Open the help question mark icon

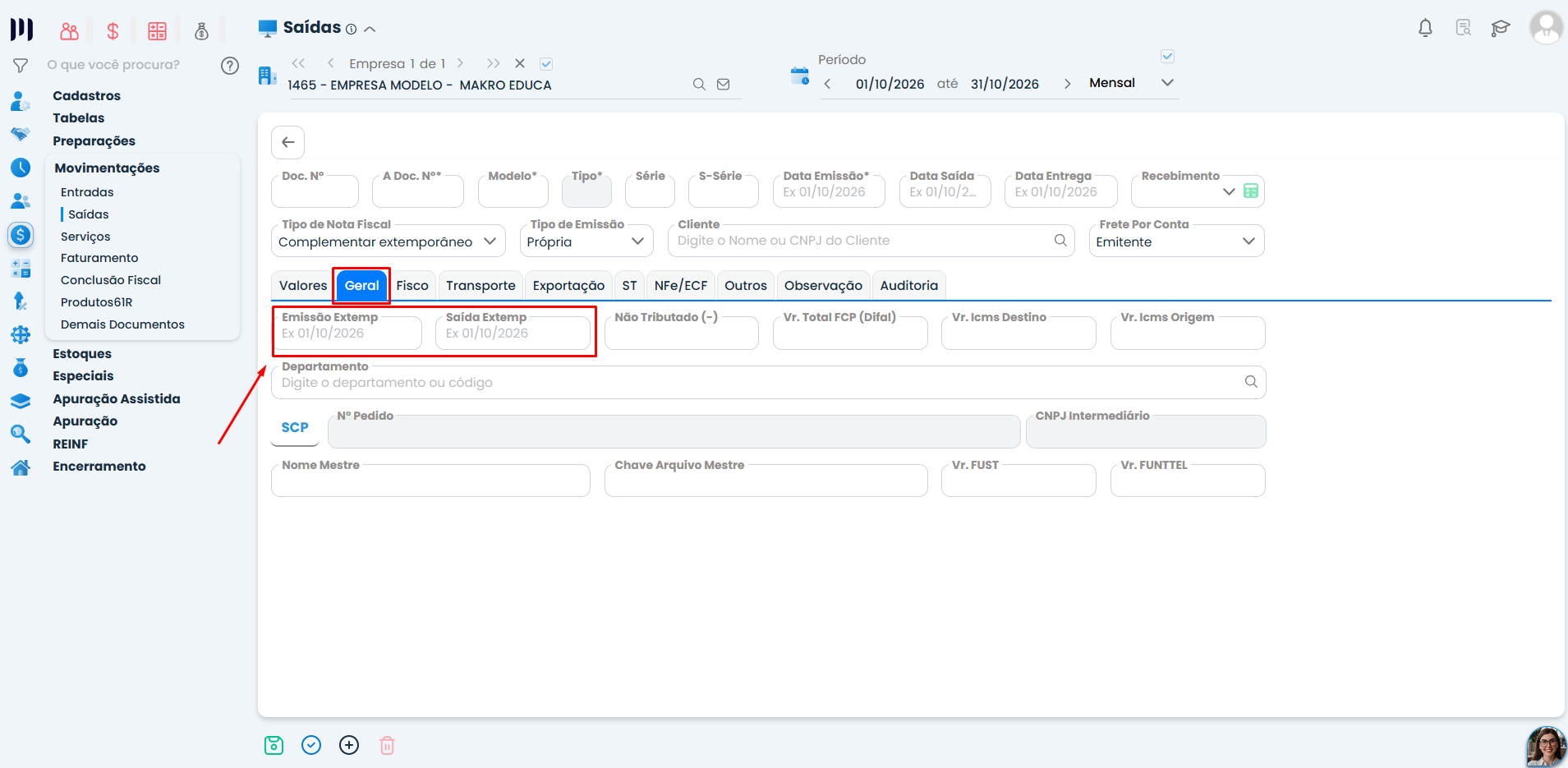230,66
